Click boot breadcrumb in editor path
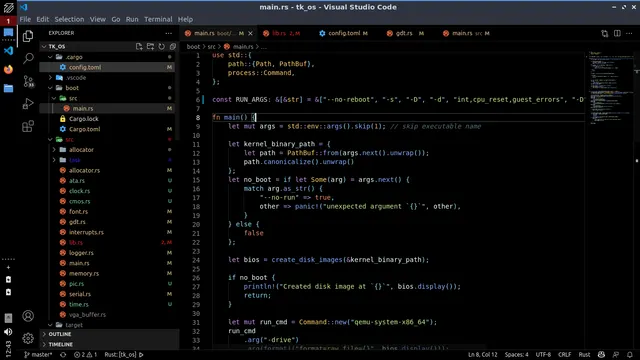The height and width of the screenshot is (360, 640). click(x=193, y=47)
